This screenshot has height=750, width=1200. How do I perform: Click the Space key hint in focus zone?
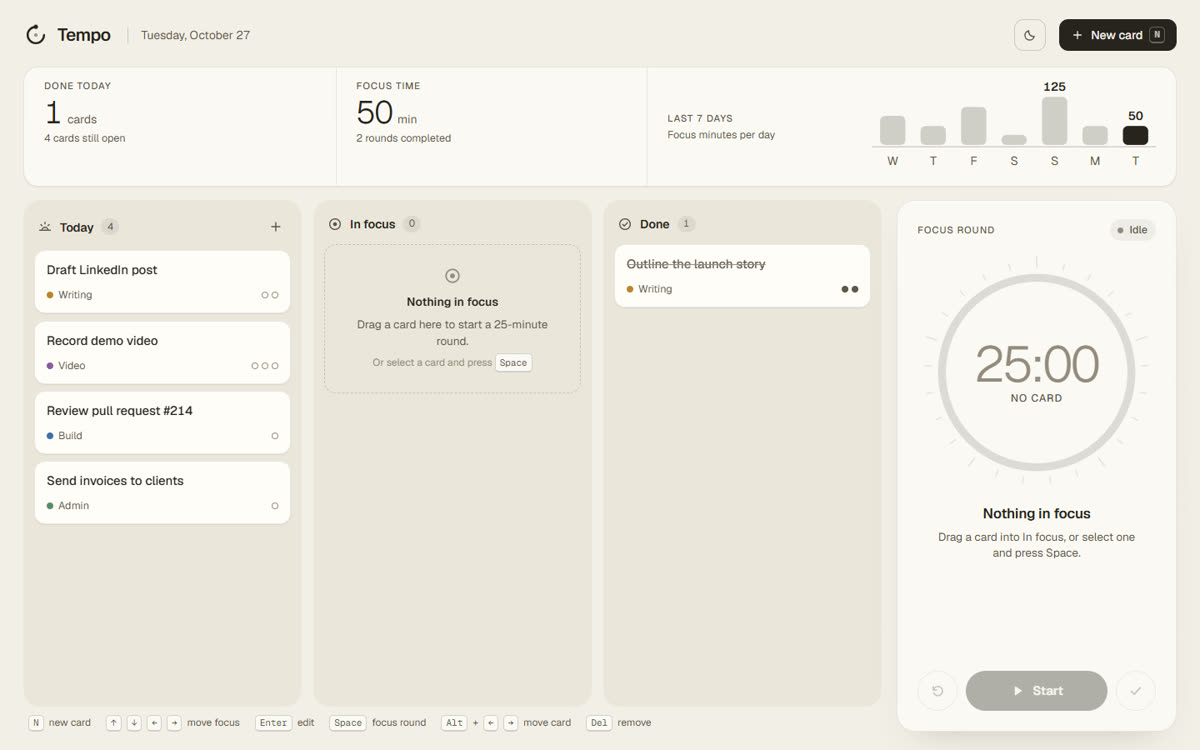513,363
